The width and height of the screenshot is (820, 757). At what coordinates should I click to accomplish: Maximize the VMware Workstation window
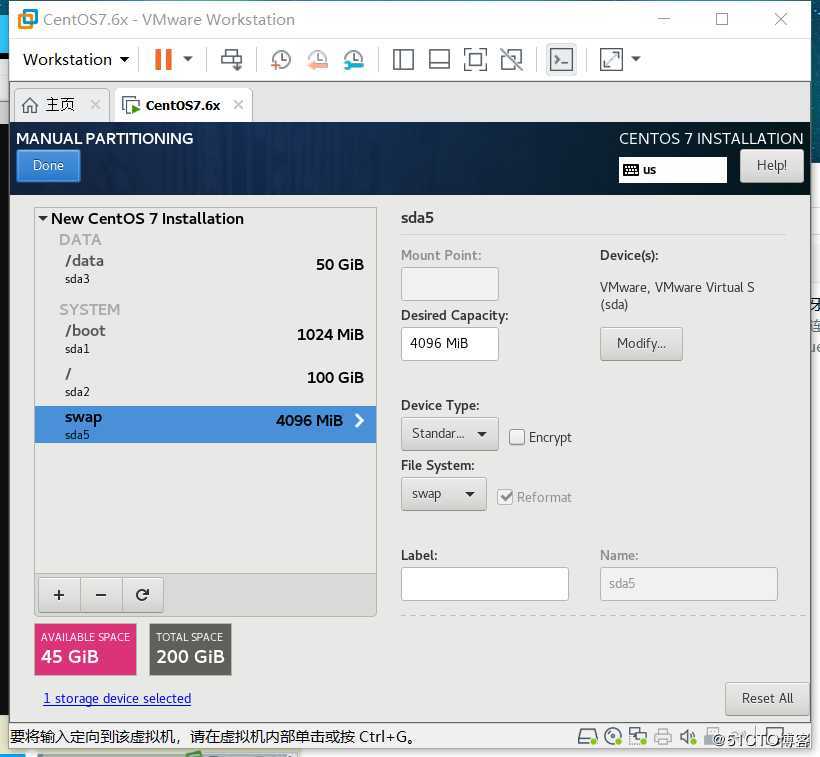click(x=722, y=19)
